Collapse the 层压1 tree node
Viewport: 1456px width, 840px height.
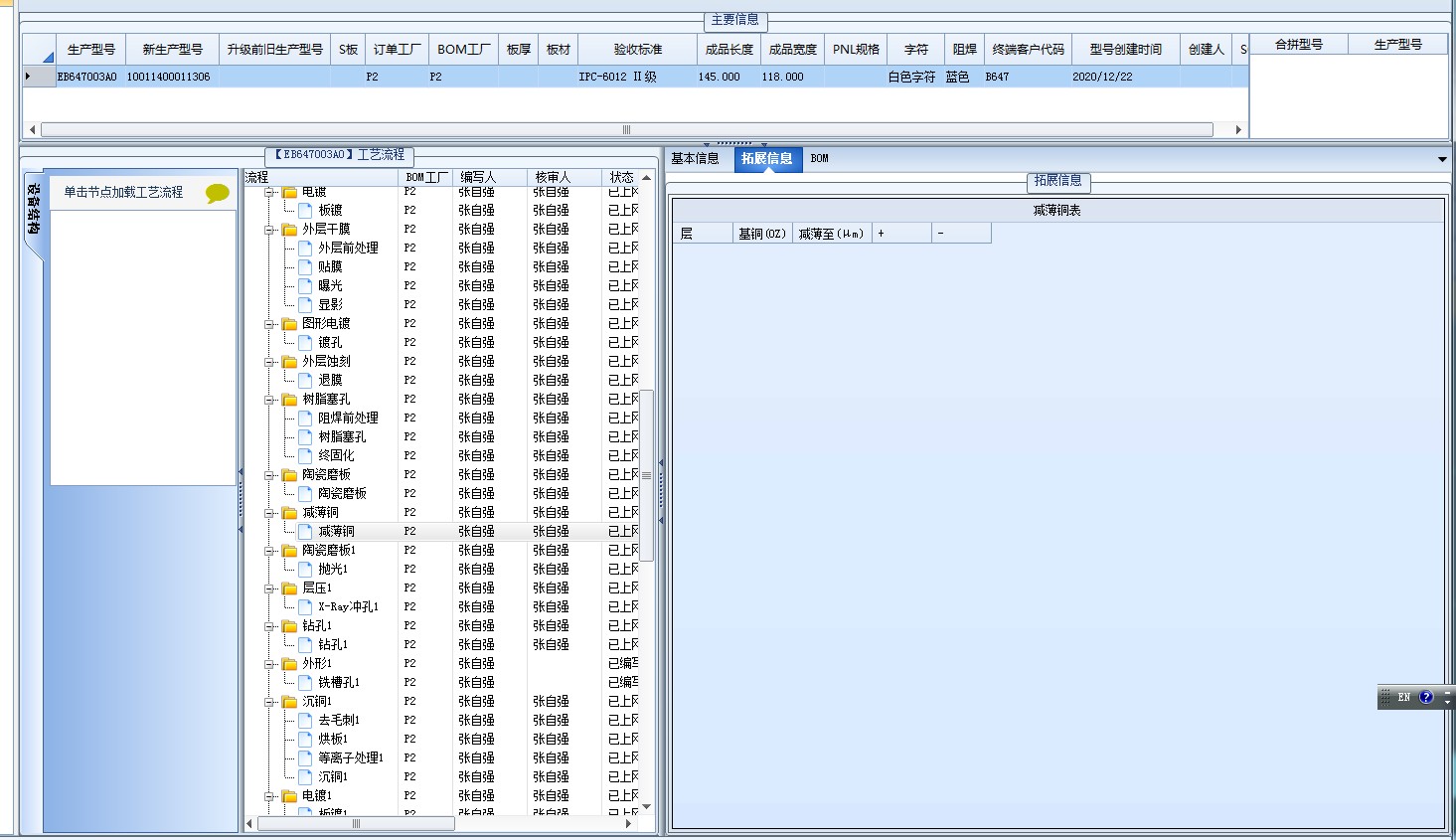(269, 588)
